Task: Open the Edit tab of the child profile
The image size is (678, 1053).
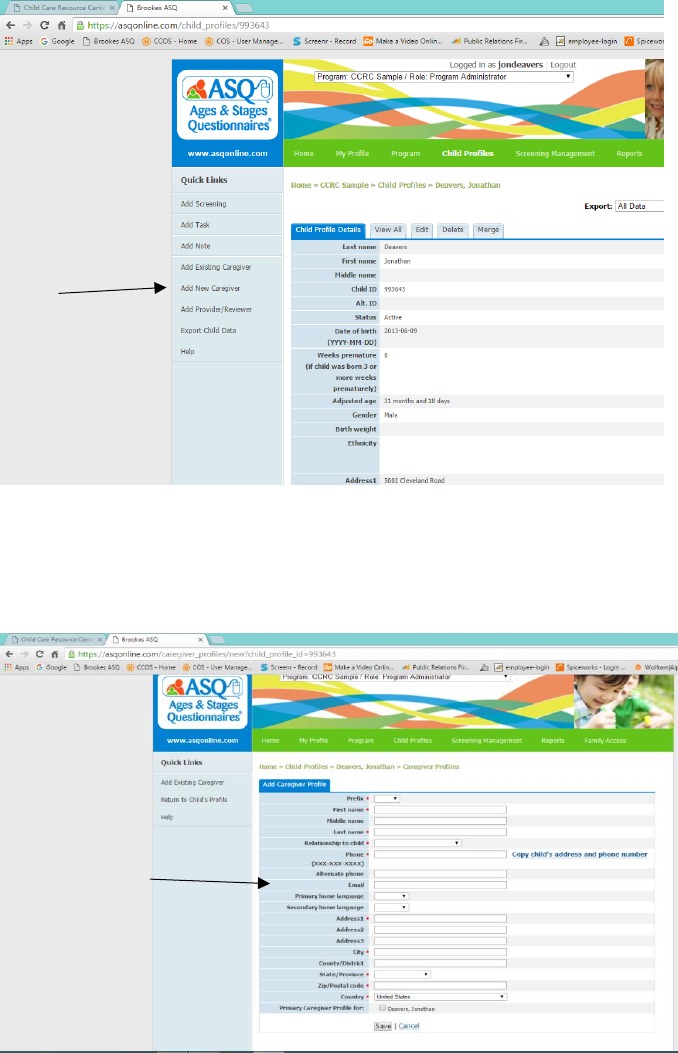Action: coord(422,230)
